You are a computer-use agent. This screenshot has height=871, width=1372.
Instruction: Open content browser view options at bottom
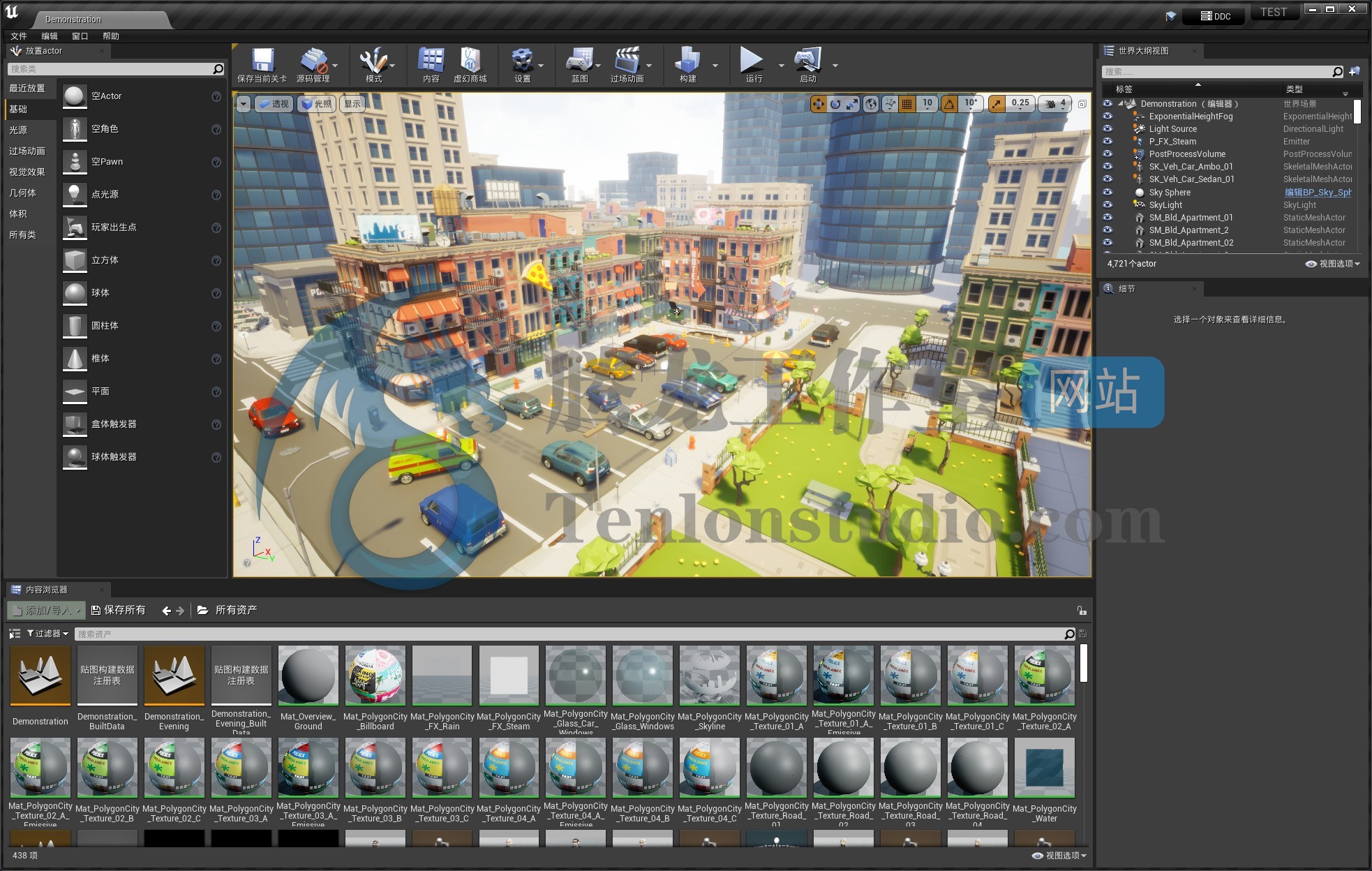pyautogui.click(x=1059, y=856)
